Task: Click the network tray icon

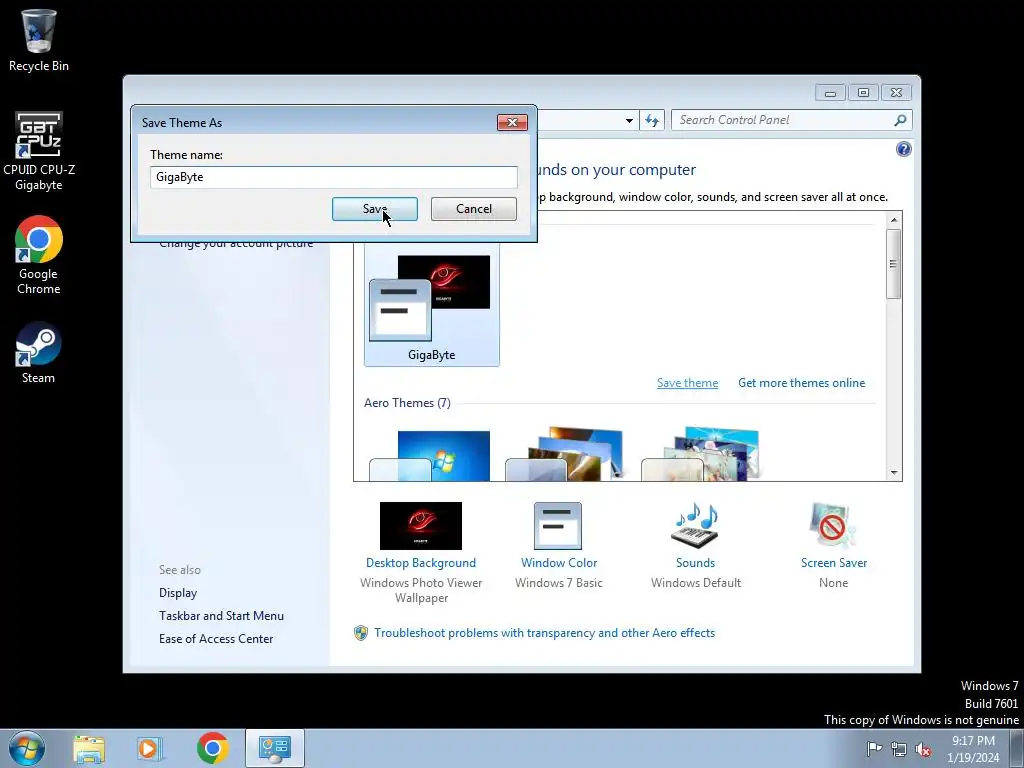Action: coord(899,749)
